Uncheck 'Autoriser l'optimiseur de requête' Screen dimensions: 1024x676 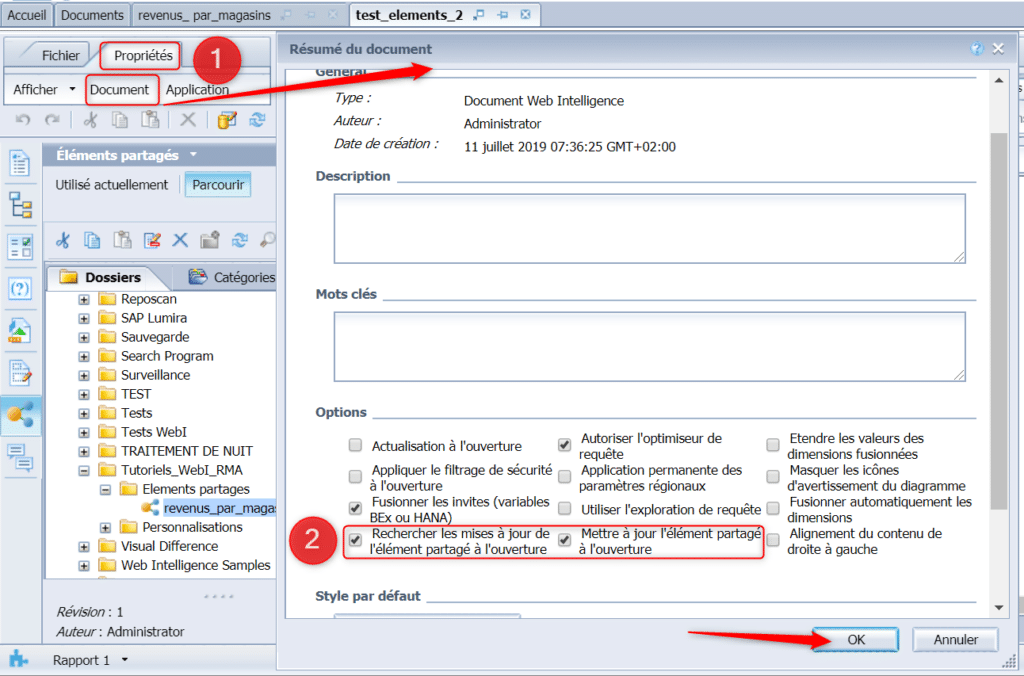pos(565,445)
